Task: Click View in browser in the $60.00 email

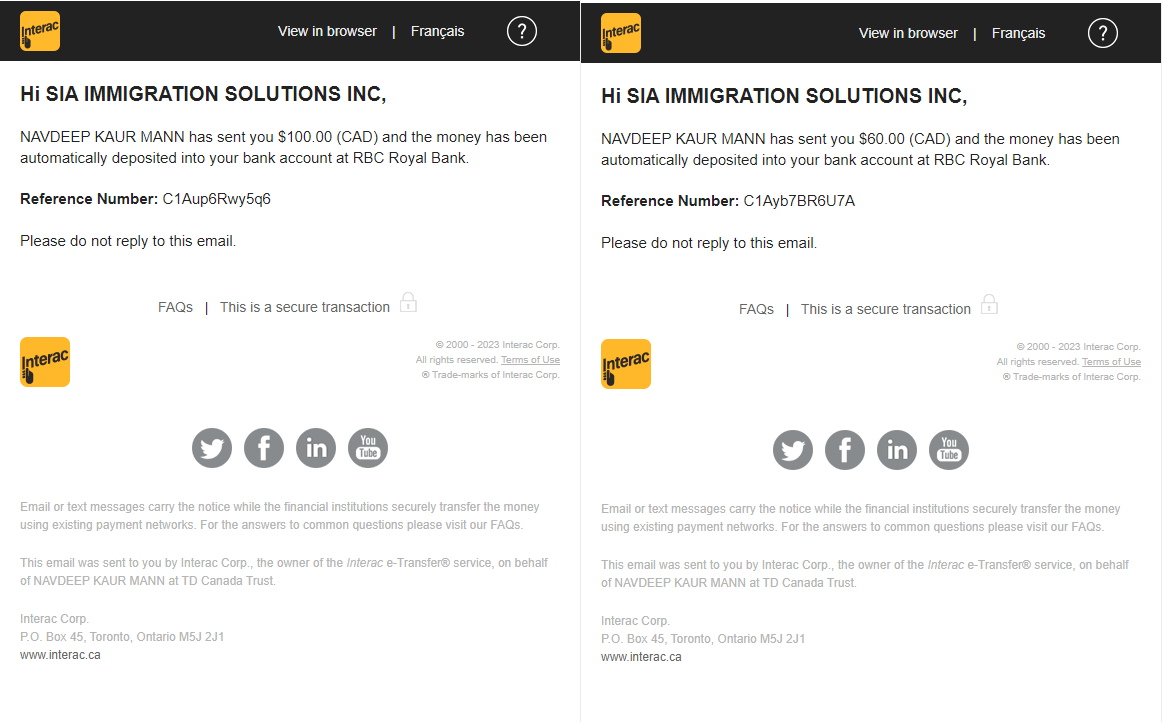Action: (x=908, y=33)
